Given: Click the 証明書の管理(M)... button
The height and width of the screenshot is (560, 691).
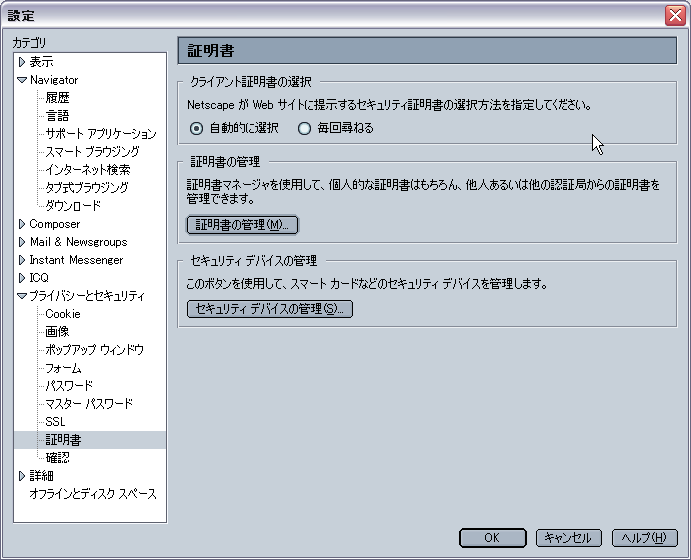Looking at the screenshot, I should click(x=242, y=225).
